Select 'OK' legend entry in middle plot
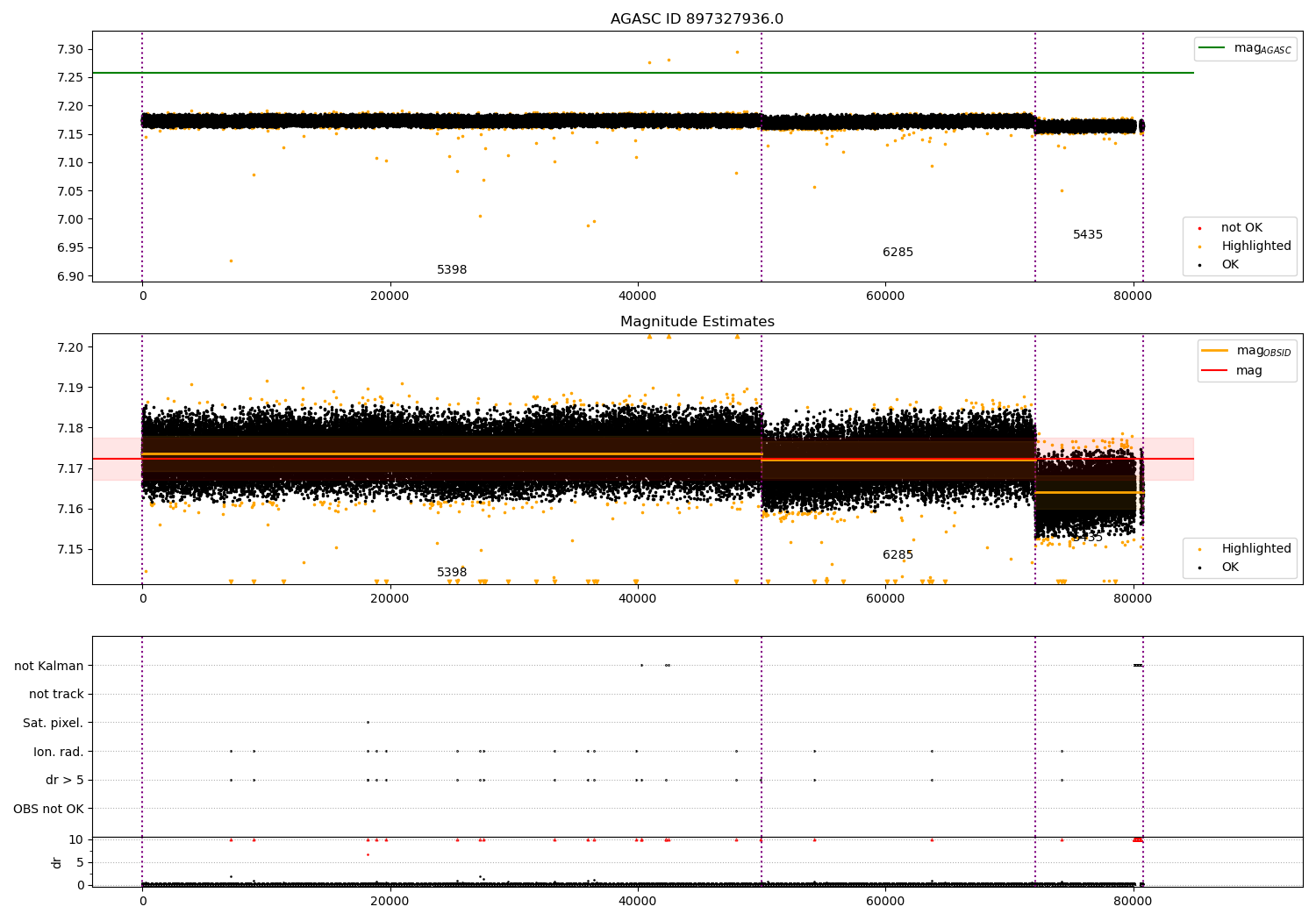The height and width of the screenshot is (921, 1316). click(1229, 568)
